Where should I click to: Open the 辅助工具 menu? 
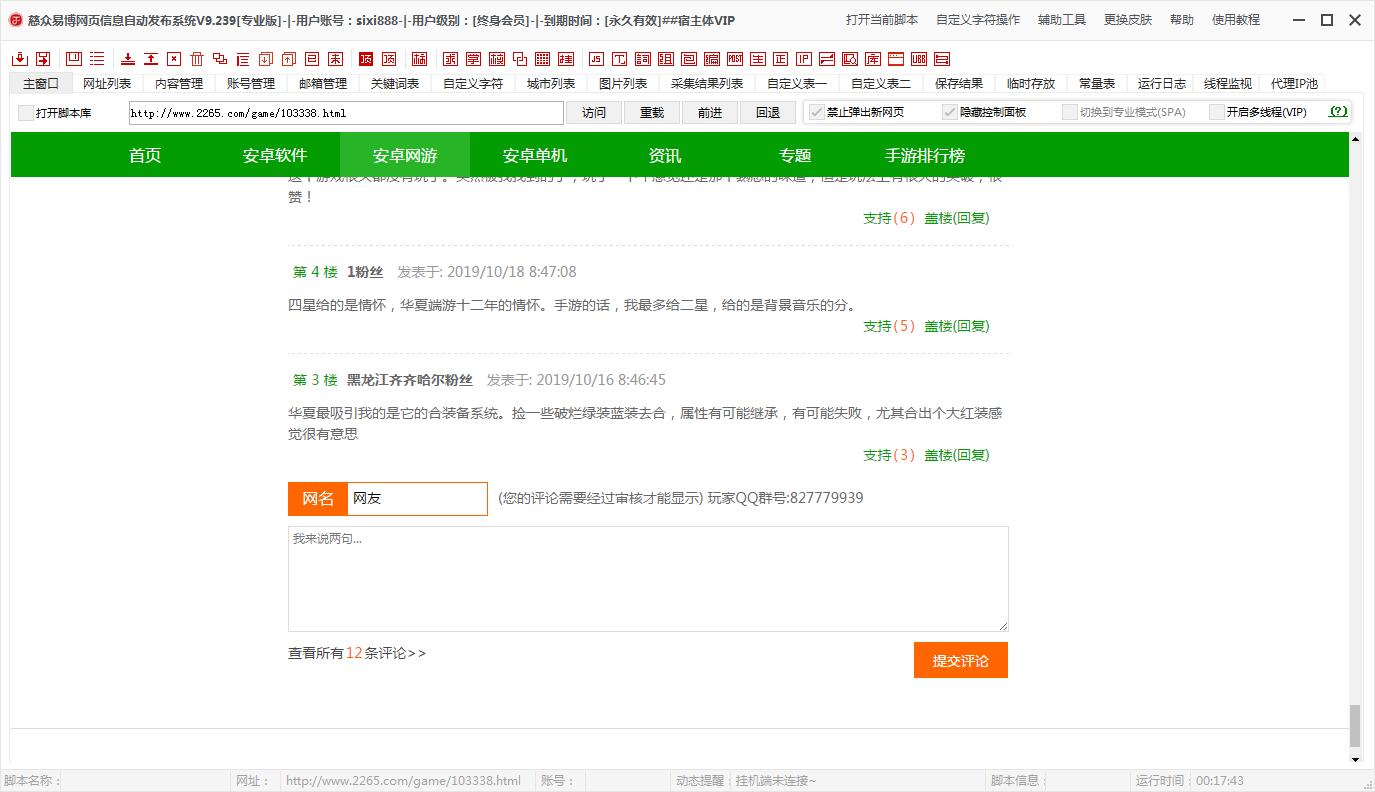pos(1062,20)
